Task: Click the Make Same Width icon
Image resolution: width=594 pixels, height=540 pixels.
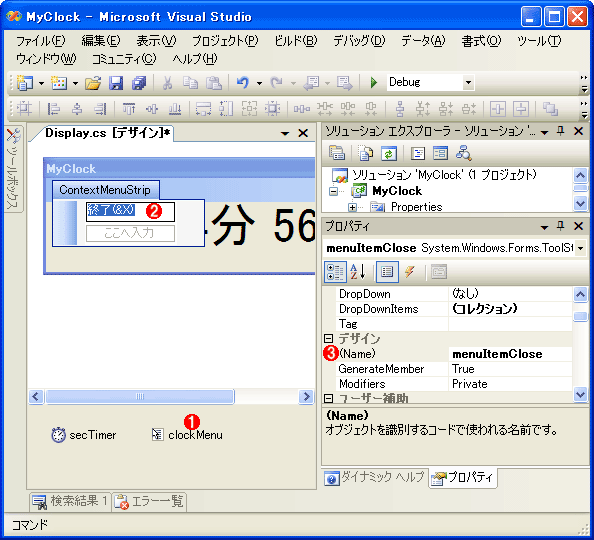Action: click(x=203, y=109)
